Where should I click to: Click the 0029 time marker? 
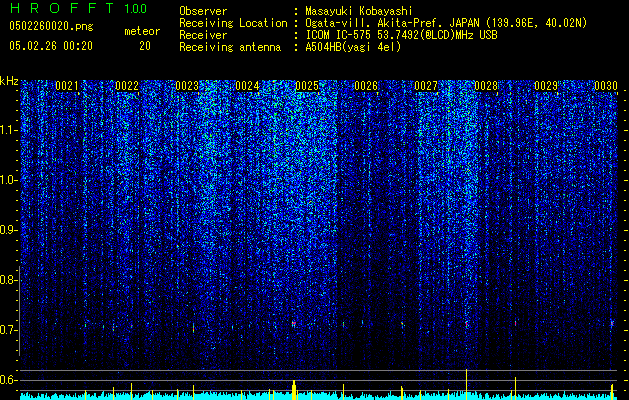point(546,86)
